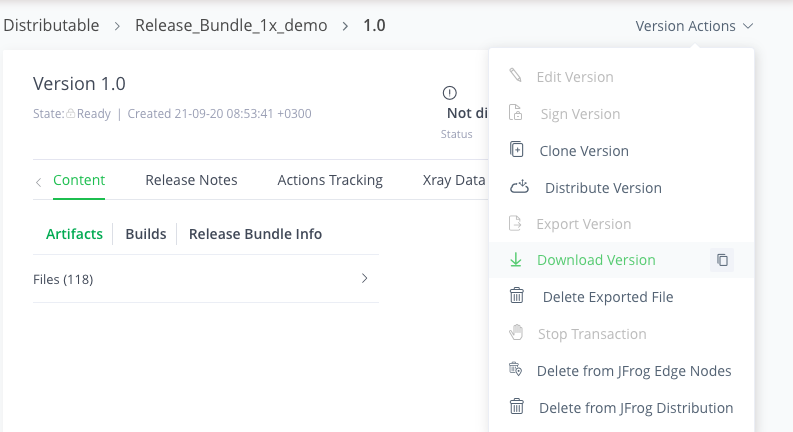Viewport: 793px width, 432px height.
Task: Click the Files (118) text
Action: pos(63,279)
